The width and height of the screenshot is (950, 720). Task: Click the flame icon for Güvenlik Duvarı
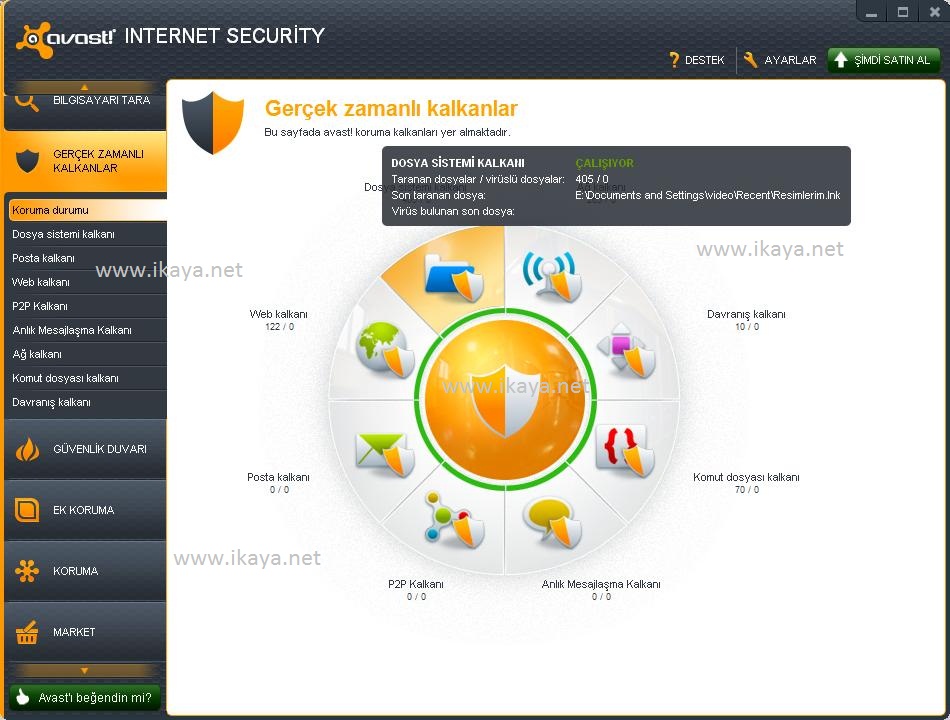(27, 449)
